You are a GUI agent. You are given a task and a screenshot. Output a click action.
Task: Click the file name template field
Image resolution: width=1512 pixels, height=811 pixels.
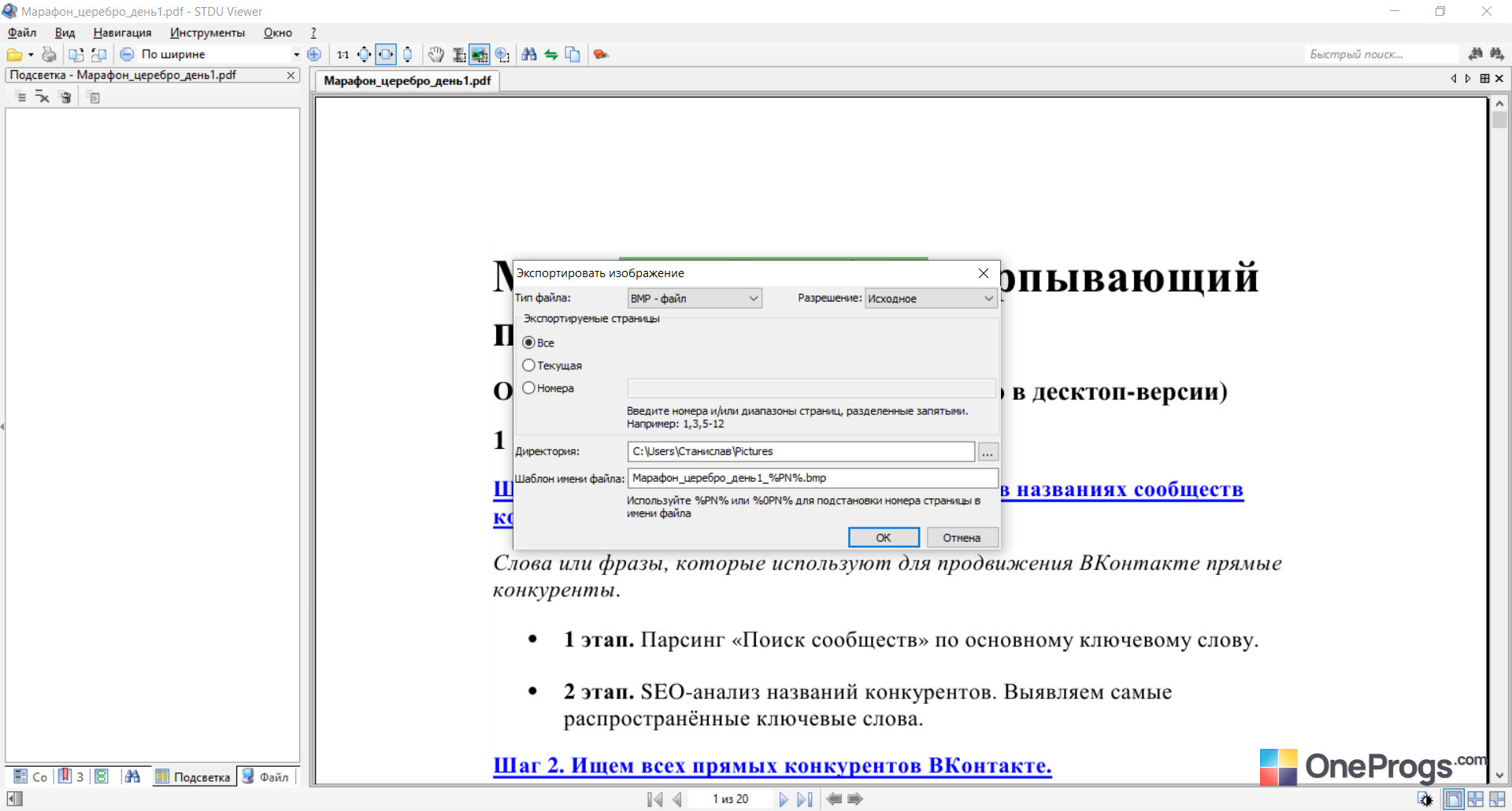[x=813, y=478]
